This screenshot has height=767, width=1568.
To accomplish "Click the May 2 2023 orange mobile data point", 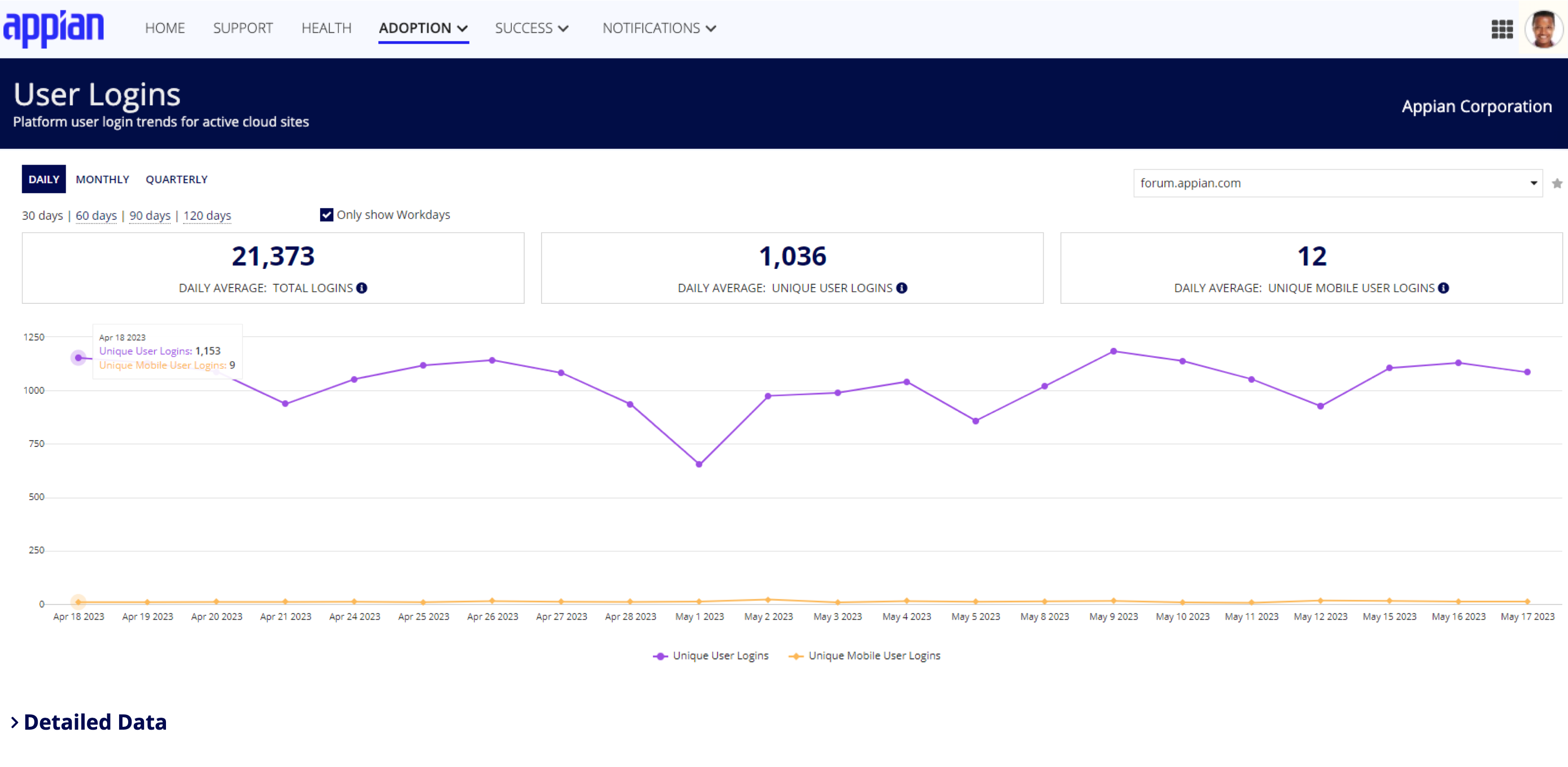I will point(768,600).
